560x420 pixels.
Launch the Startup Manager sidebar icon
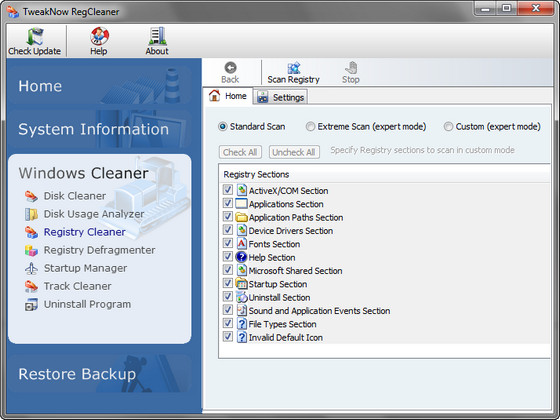31,268
